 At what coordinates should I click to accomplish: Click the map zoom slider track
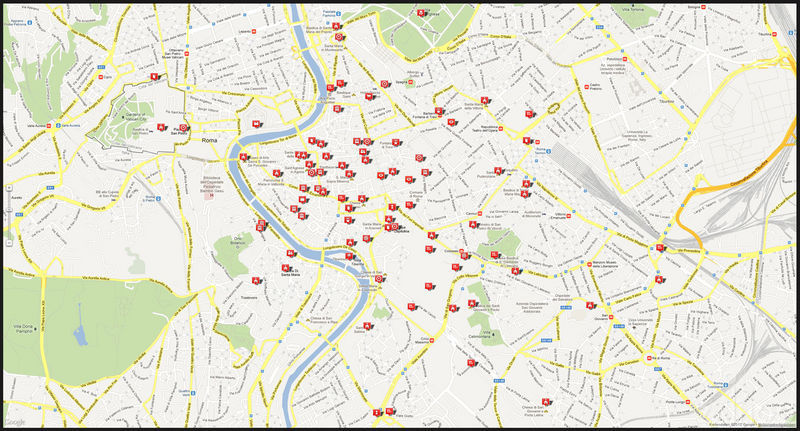click(x=9, y=216)
